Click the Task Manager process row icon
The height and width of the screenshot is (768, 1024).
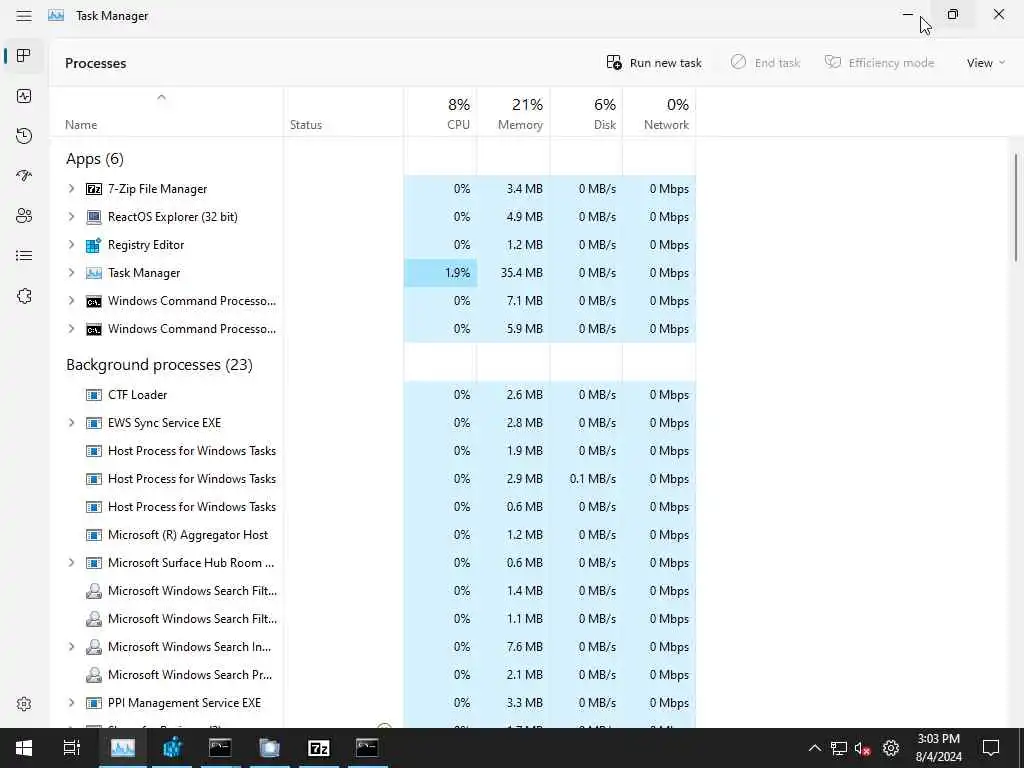coord(94,273)
